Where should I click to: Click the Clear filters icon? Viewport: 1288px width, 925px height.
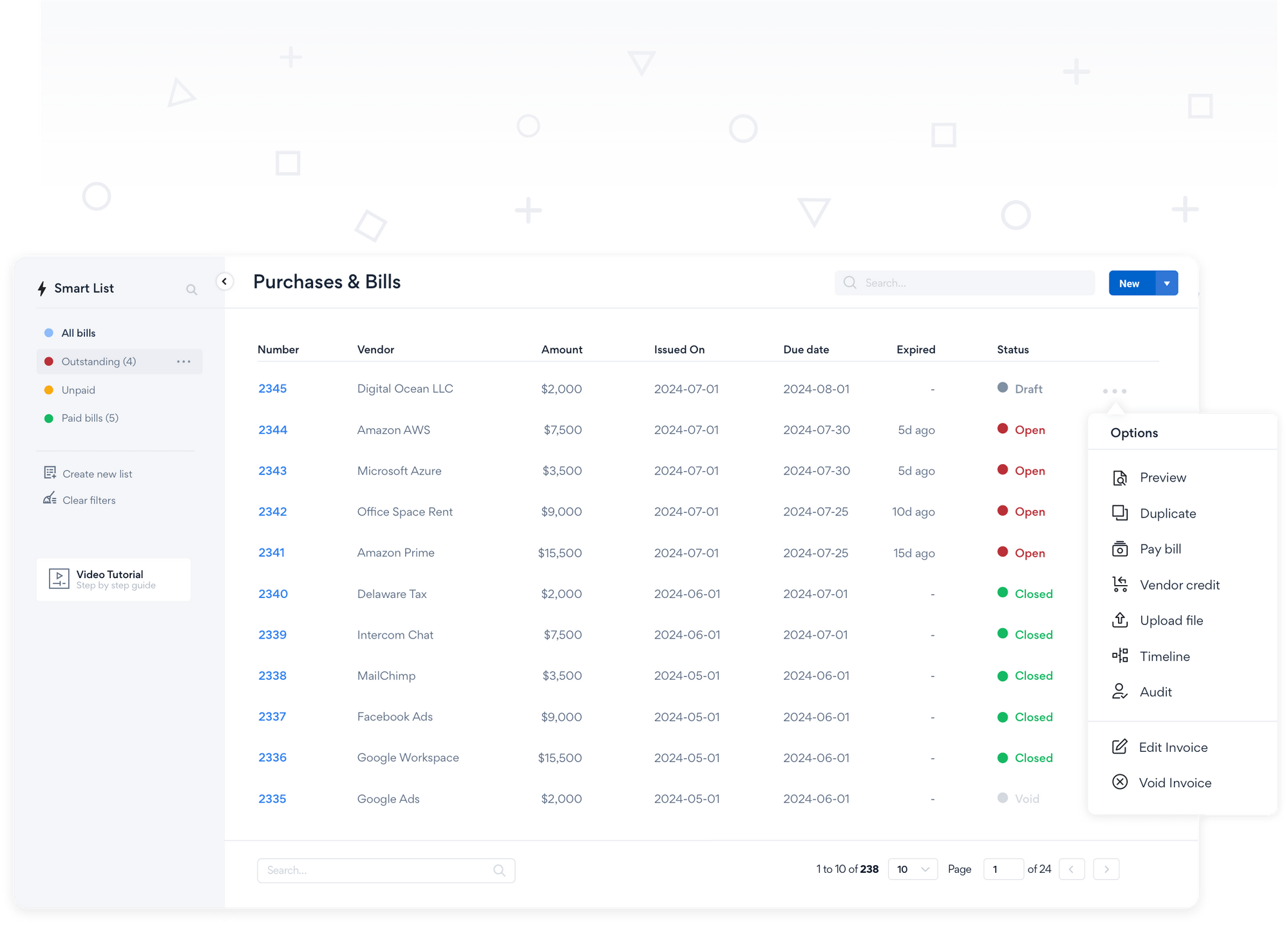click(50, 499)
